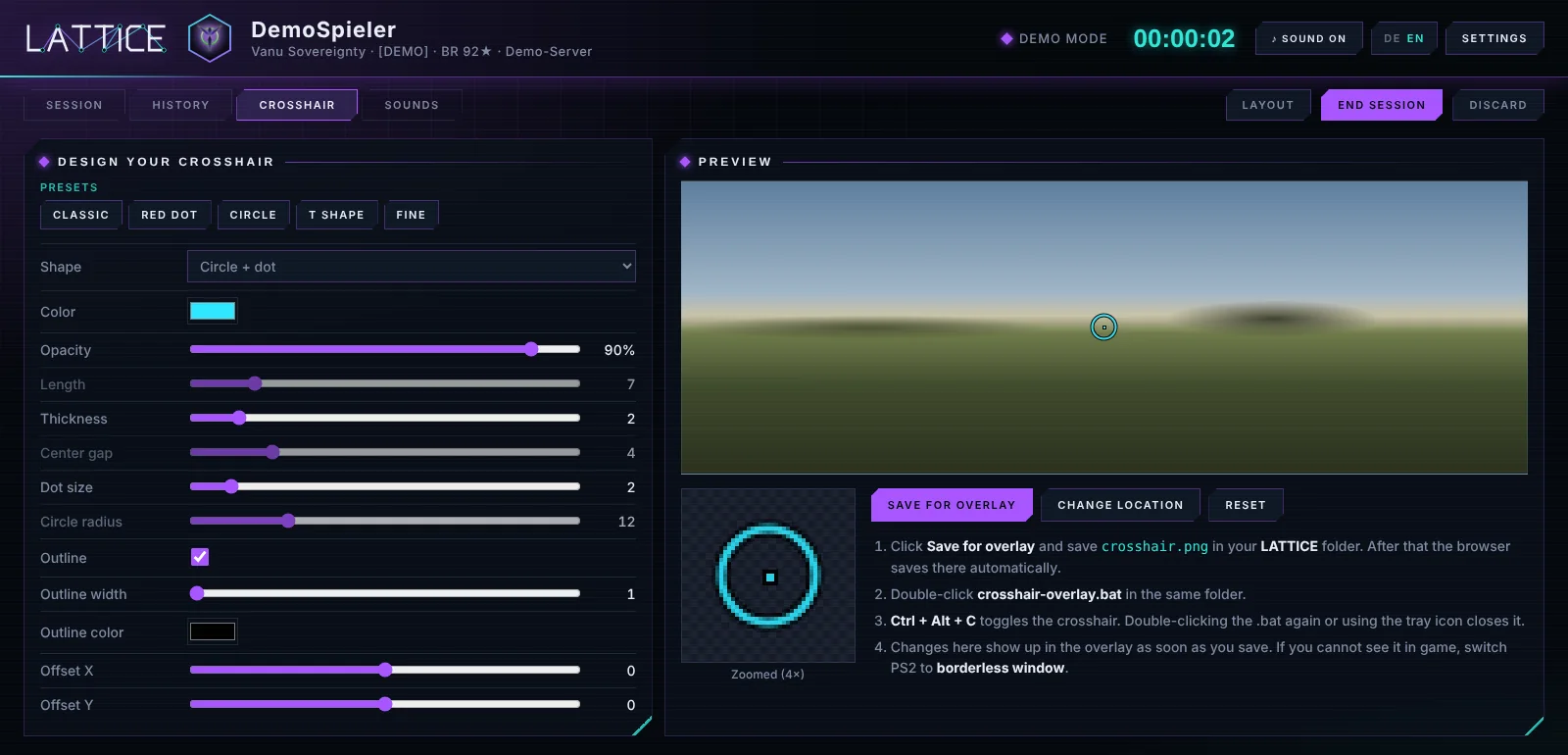The height and width of the screenshot is (755, 1568).
Task: Select the Crosshair tab
Action: 297,105
